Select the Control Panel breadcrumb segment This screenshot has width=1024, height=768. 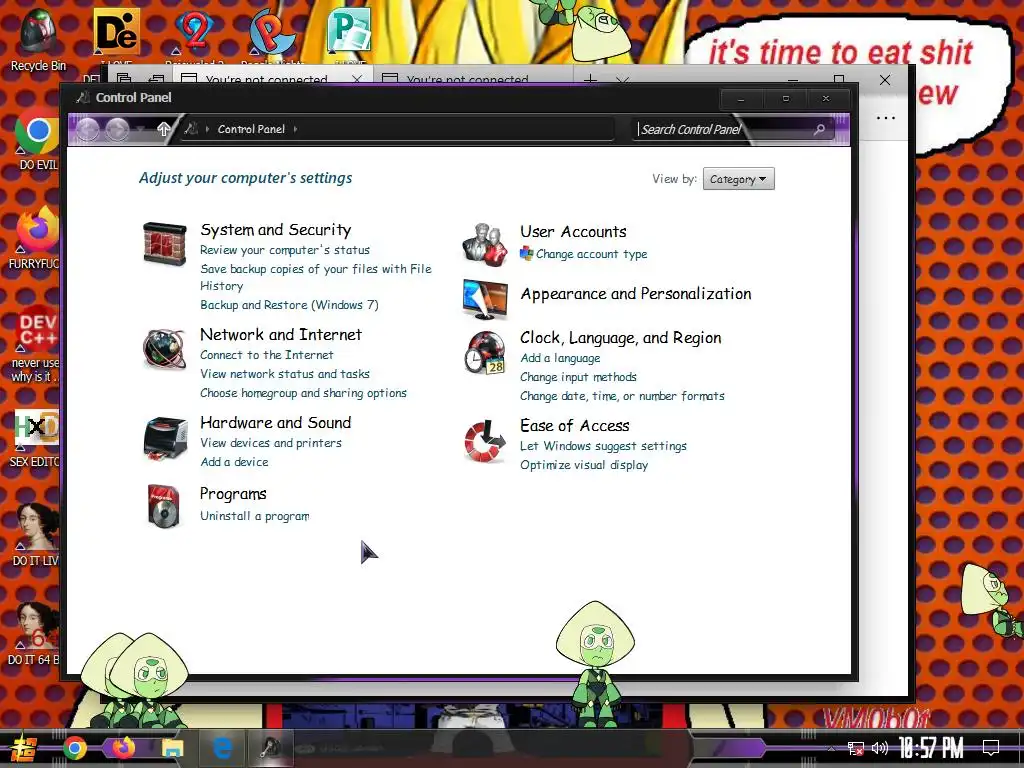click(x=251, y=129)
